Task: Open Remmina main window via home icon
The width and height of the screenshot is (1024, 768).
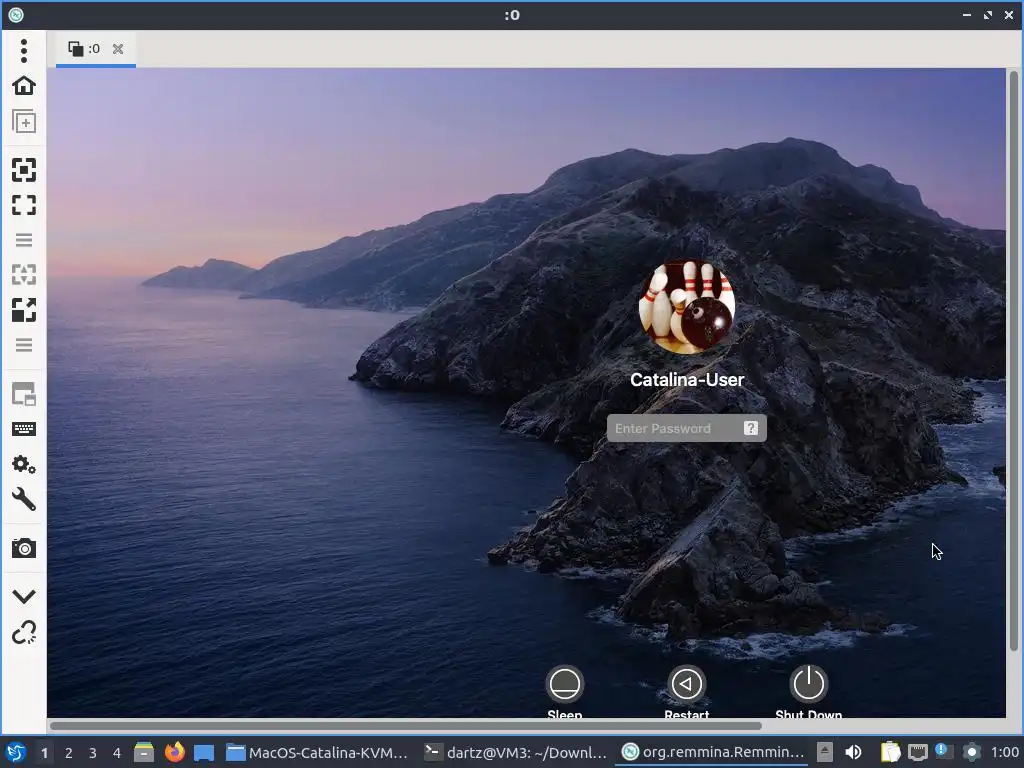Action: [24, 86]
